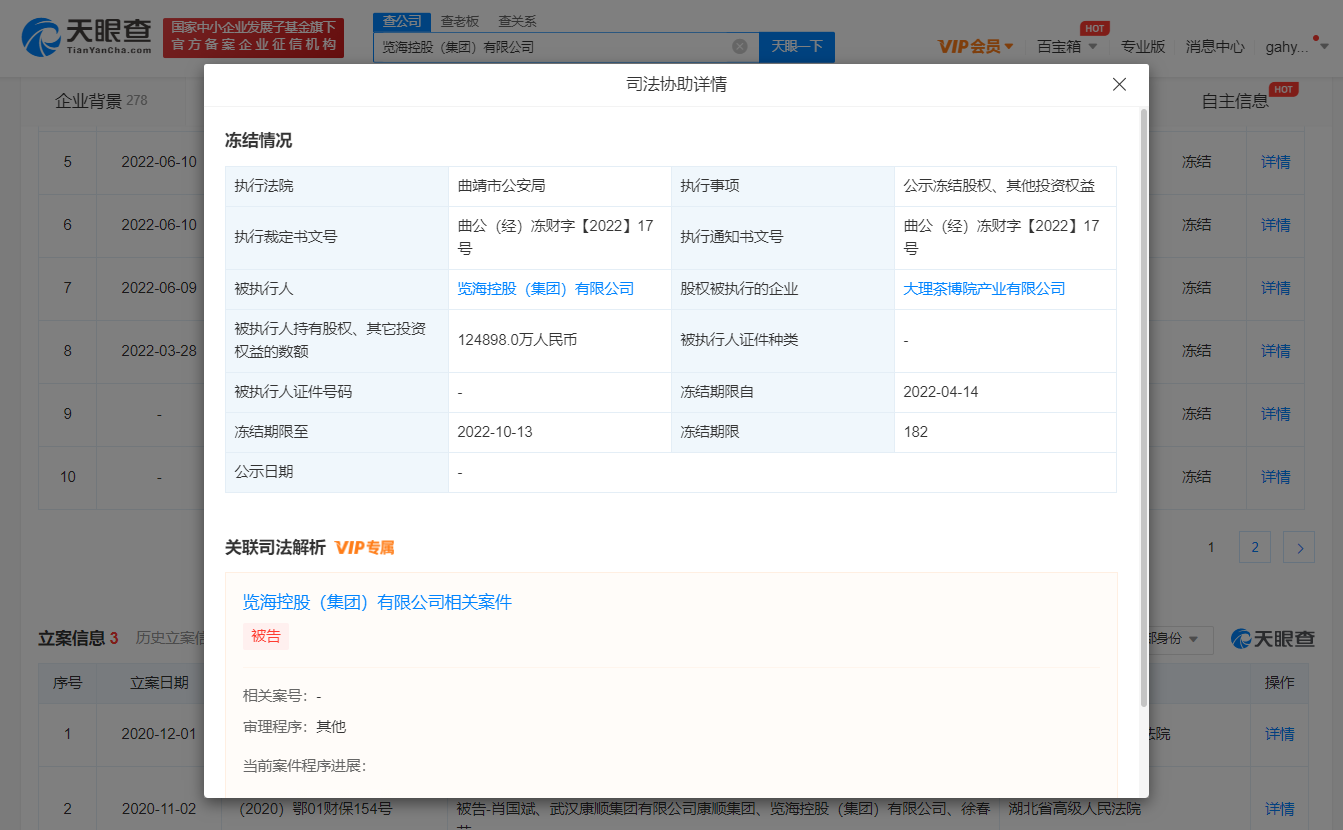Select page 1 in pagination
Screen dimensions: 1343x830
1211,547
